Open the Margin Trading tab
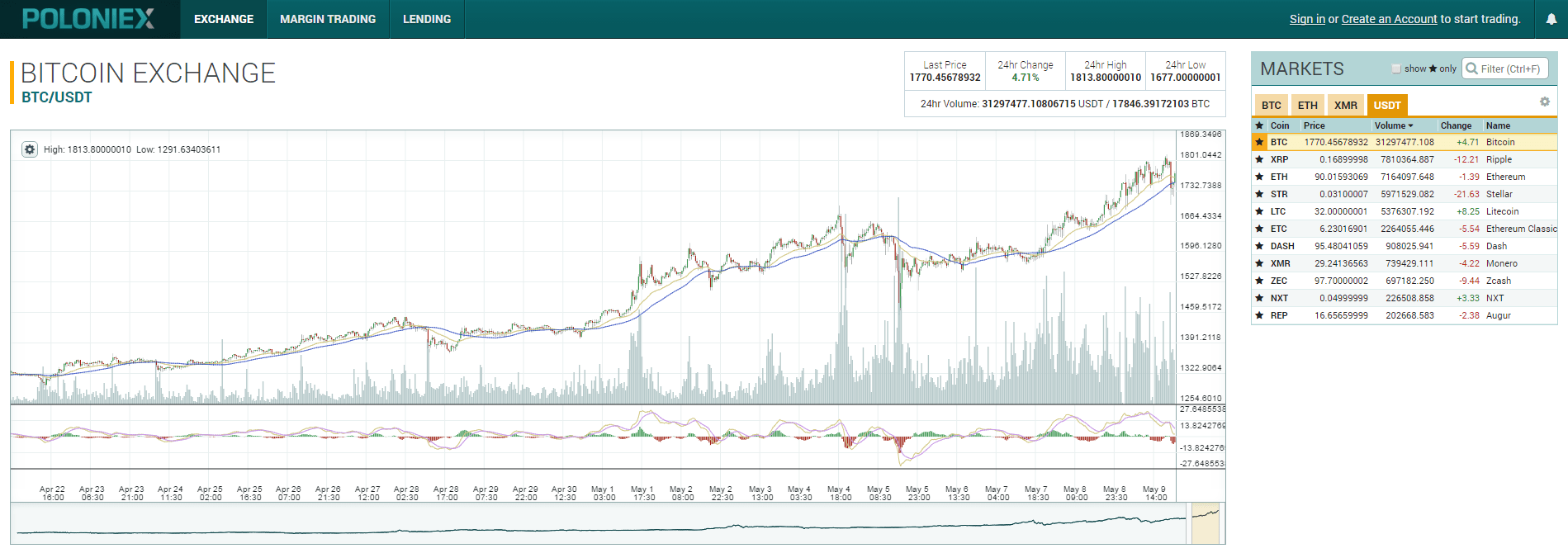Viewport: 1568px width, 553px height. click(x=328, y=19)
